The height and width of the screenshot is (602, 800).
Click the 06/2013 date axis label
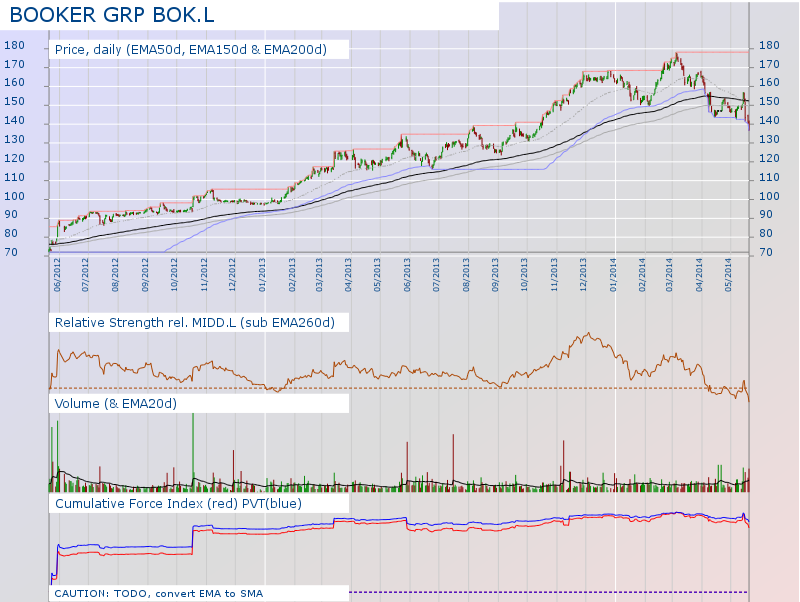click(x=407, y=275)
